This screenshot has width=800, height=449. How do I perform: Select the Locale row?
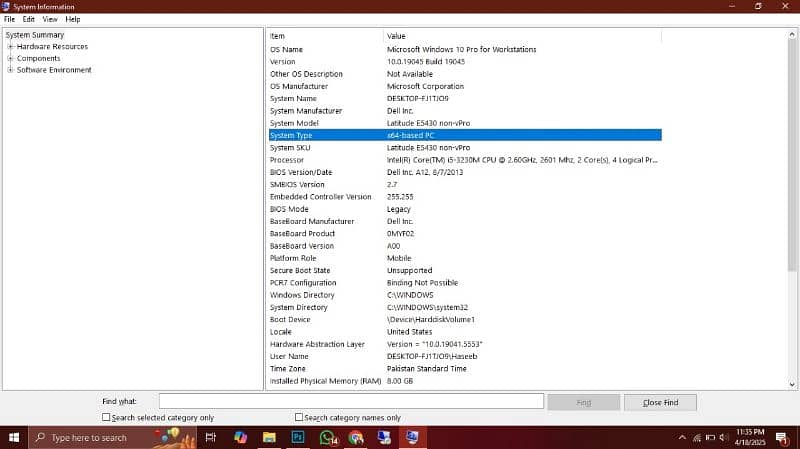pos(465,332)
